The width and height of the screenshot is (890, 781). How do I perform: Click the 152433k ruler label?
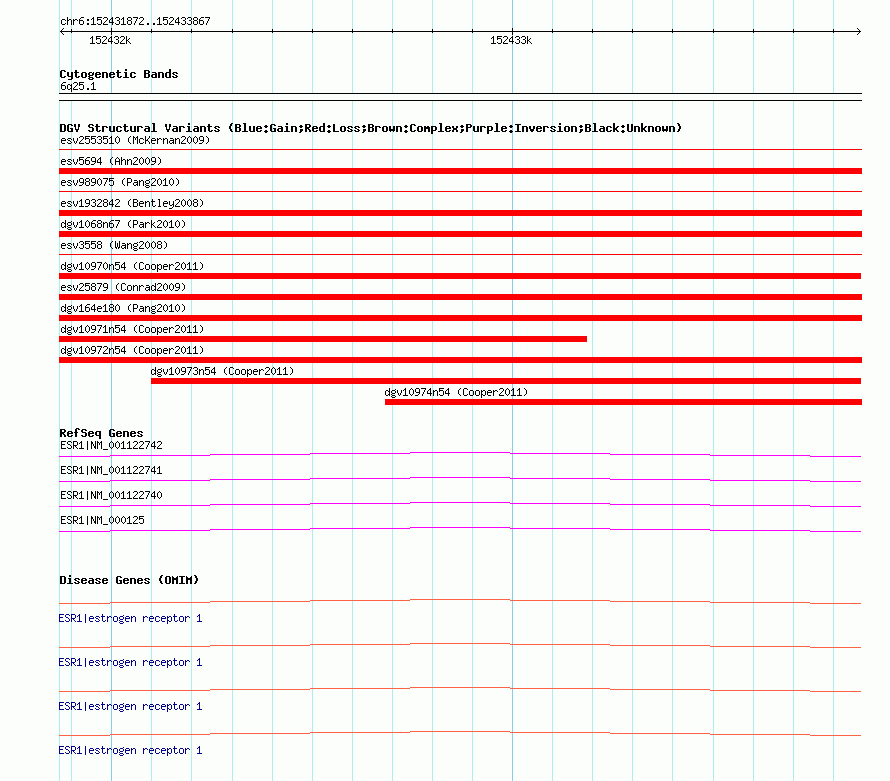coord(511,40)
